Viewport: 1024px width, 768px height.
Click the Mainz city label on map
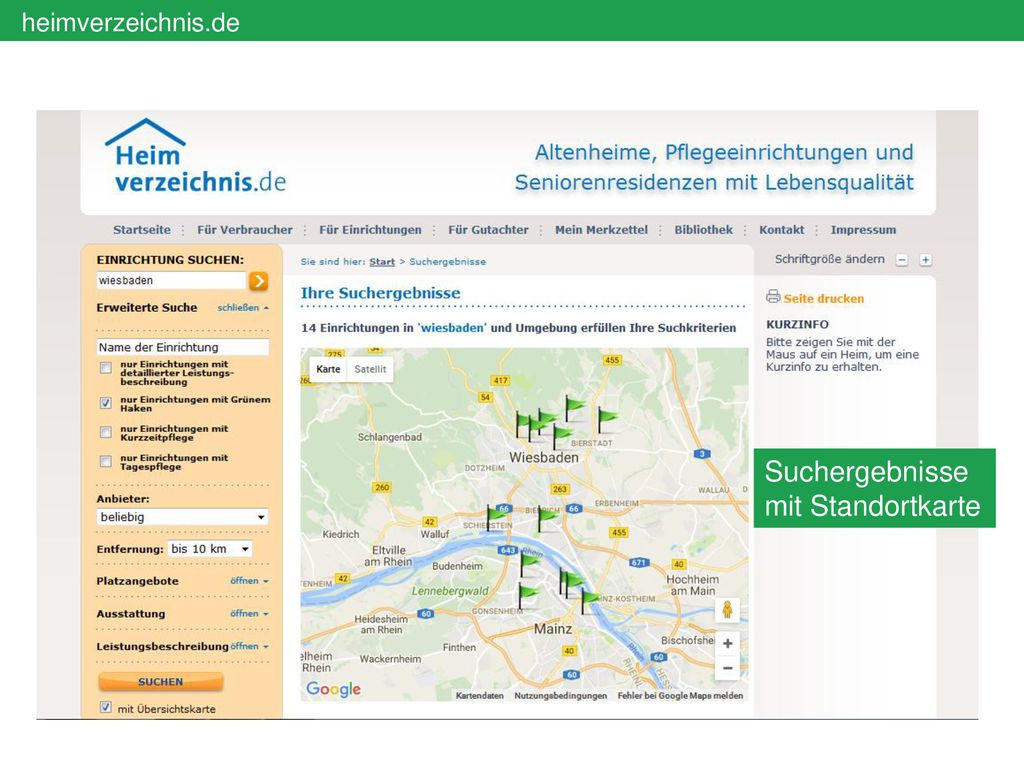pos(552,629)
